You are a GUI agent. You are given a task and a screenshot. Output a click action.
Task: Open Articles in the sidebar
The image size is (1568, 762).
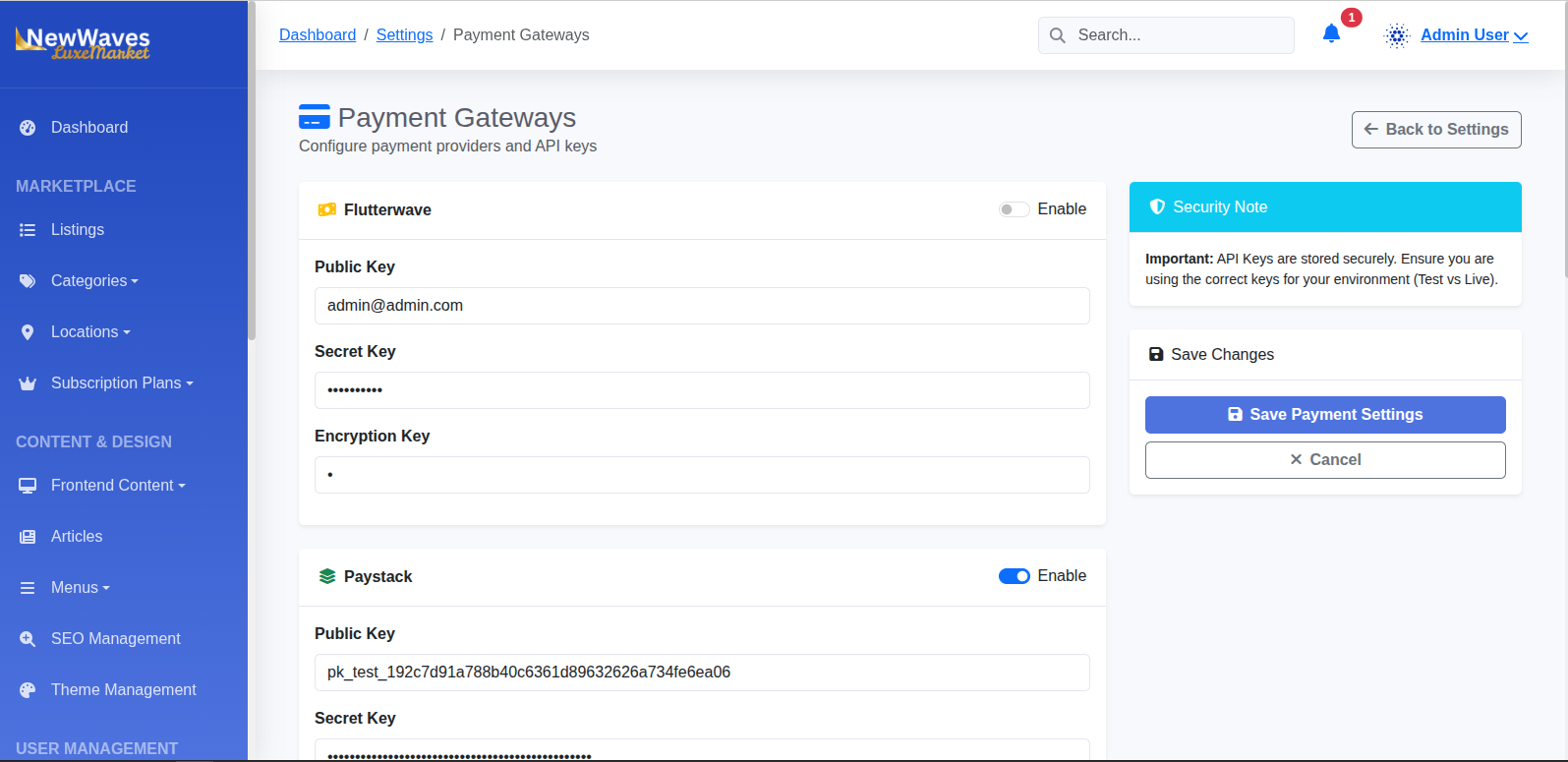click(x=77, y=537)
